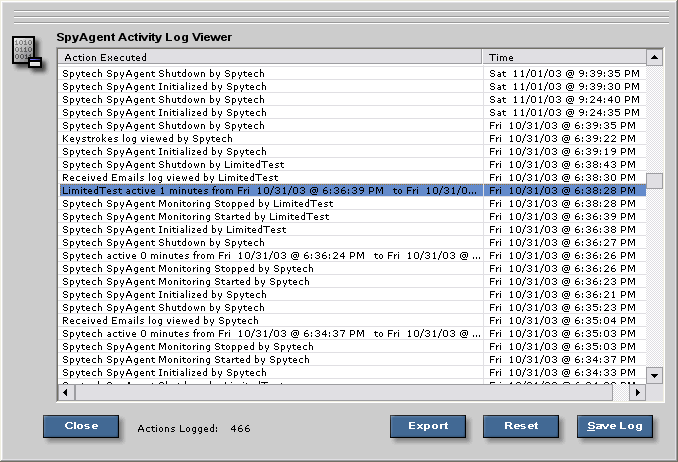Sort by the Action Executed column header
The width and height of the screenshot is (678, 462).
pos(270,57)
